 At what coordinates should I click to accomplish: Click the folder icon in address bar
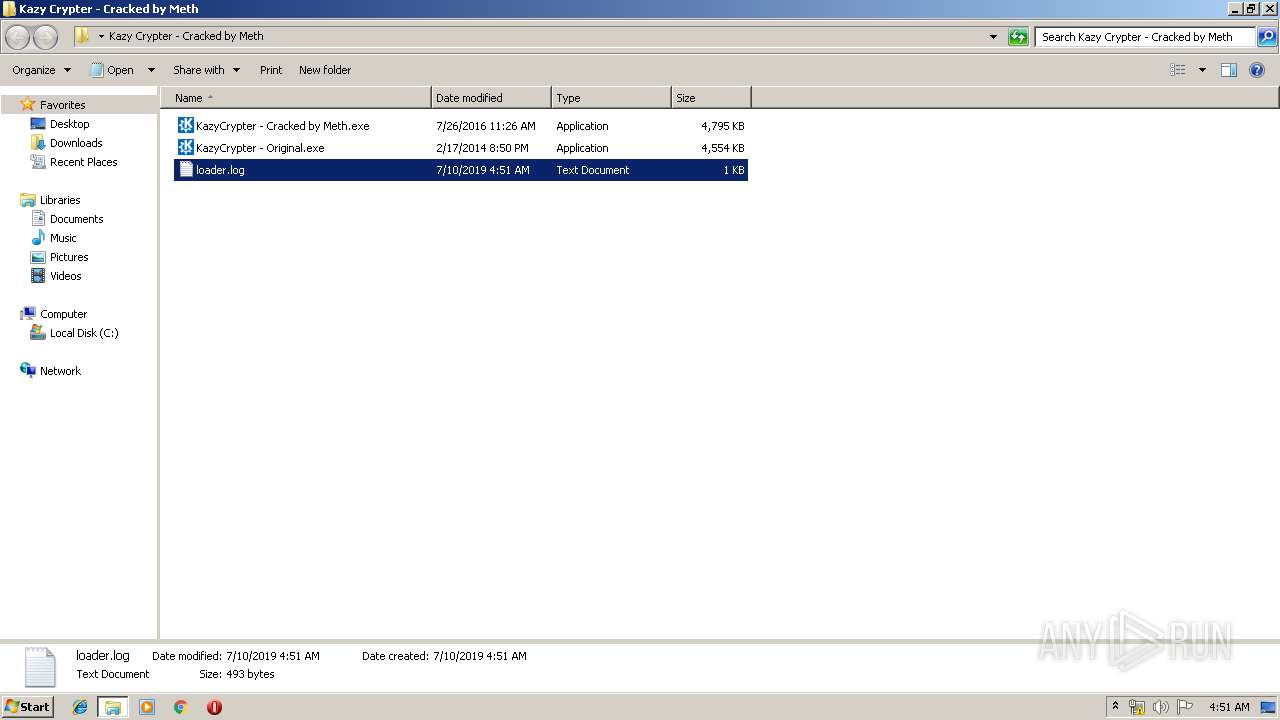(x=83, y=36)
